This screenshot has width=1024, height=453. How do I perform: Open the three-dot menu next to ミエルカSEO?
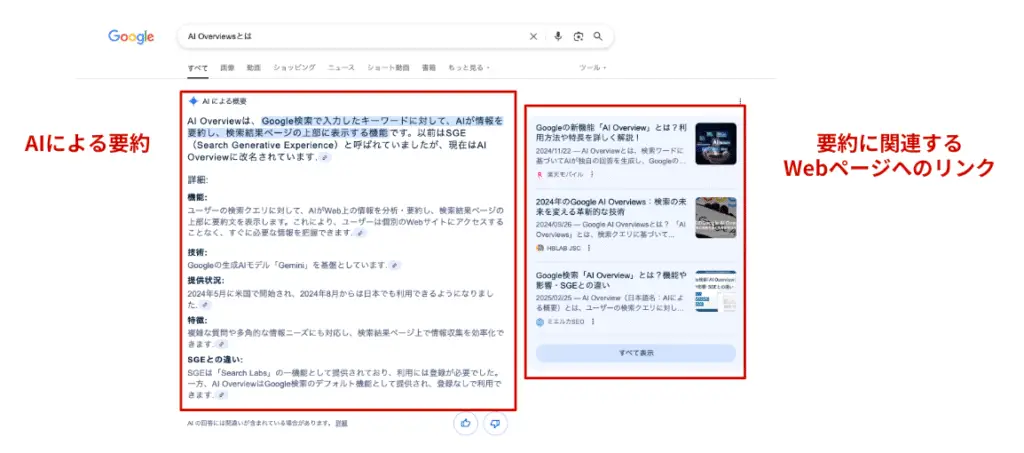pyautogui.click(x=593, y=322)
